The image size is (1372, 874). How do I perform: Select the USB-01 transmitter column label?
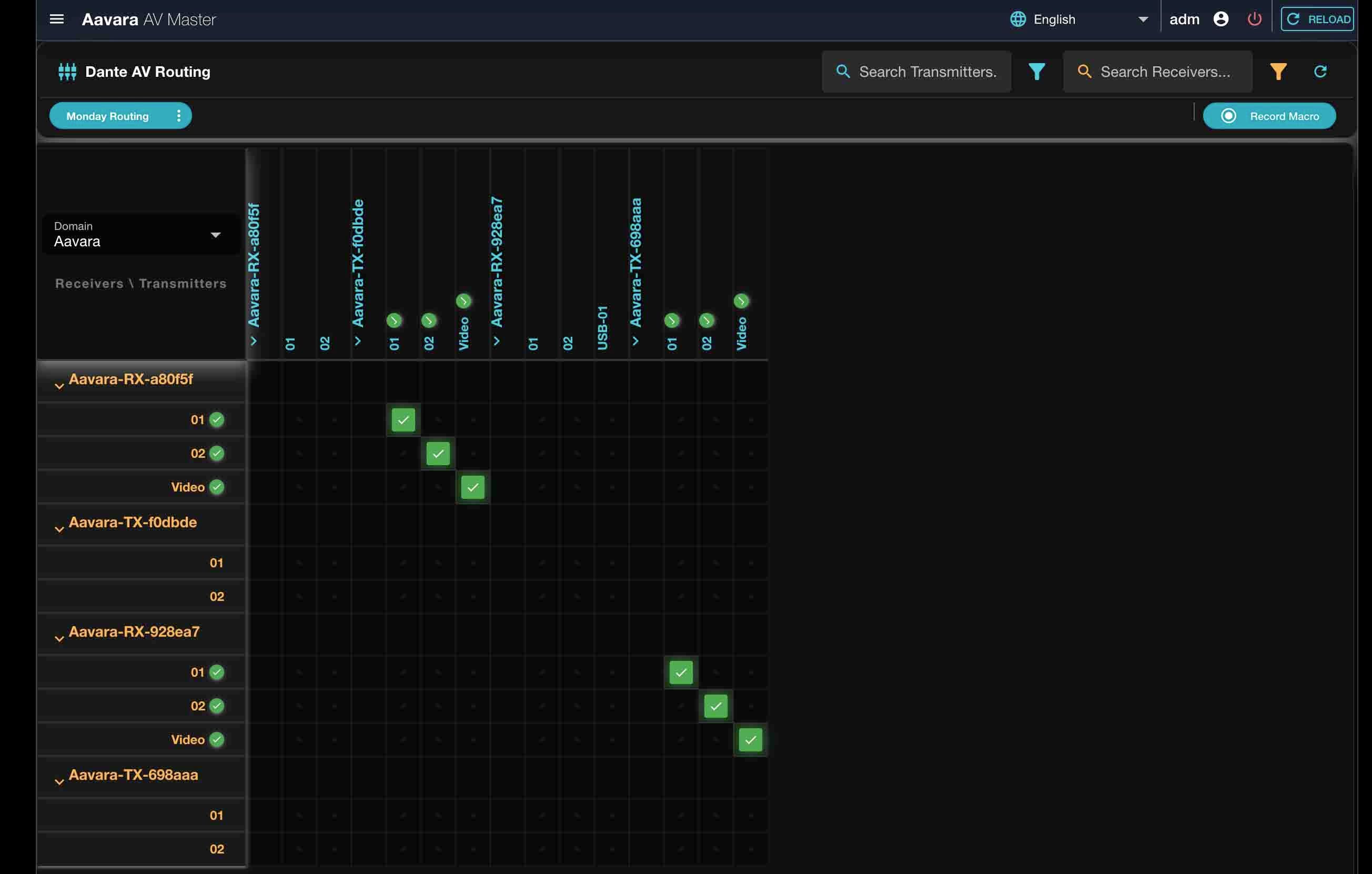pos(602,328)
